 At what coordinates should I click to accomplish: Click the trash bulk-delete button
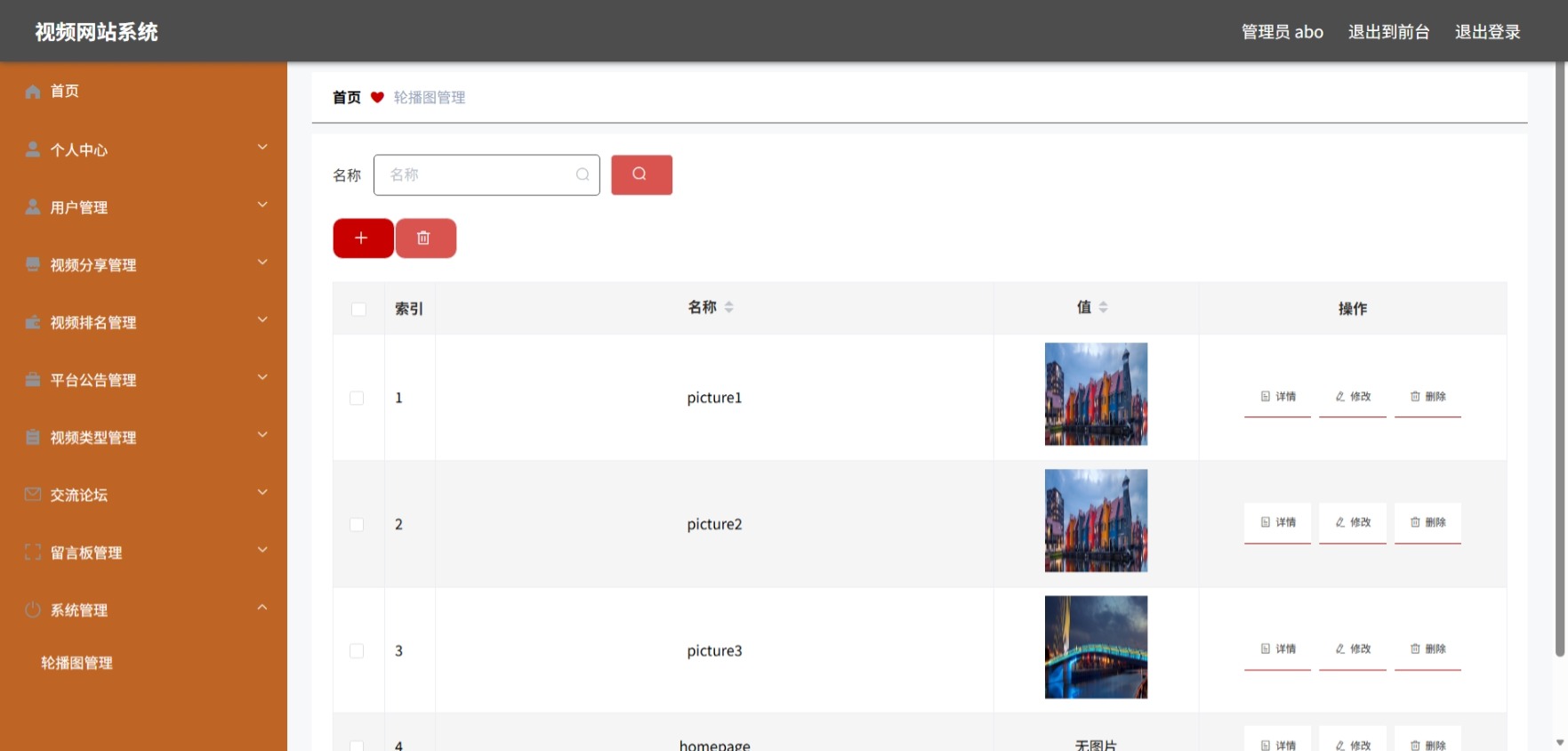pyautogui.click(x=425, y=238)
